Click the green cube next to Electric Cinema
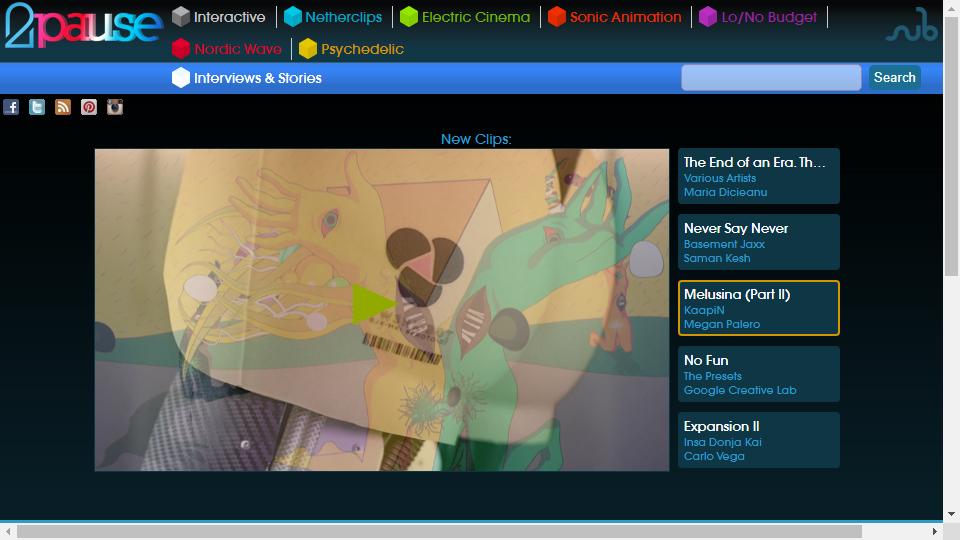 409,17
